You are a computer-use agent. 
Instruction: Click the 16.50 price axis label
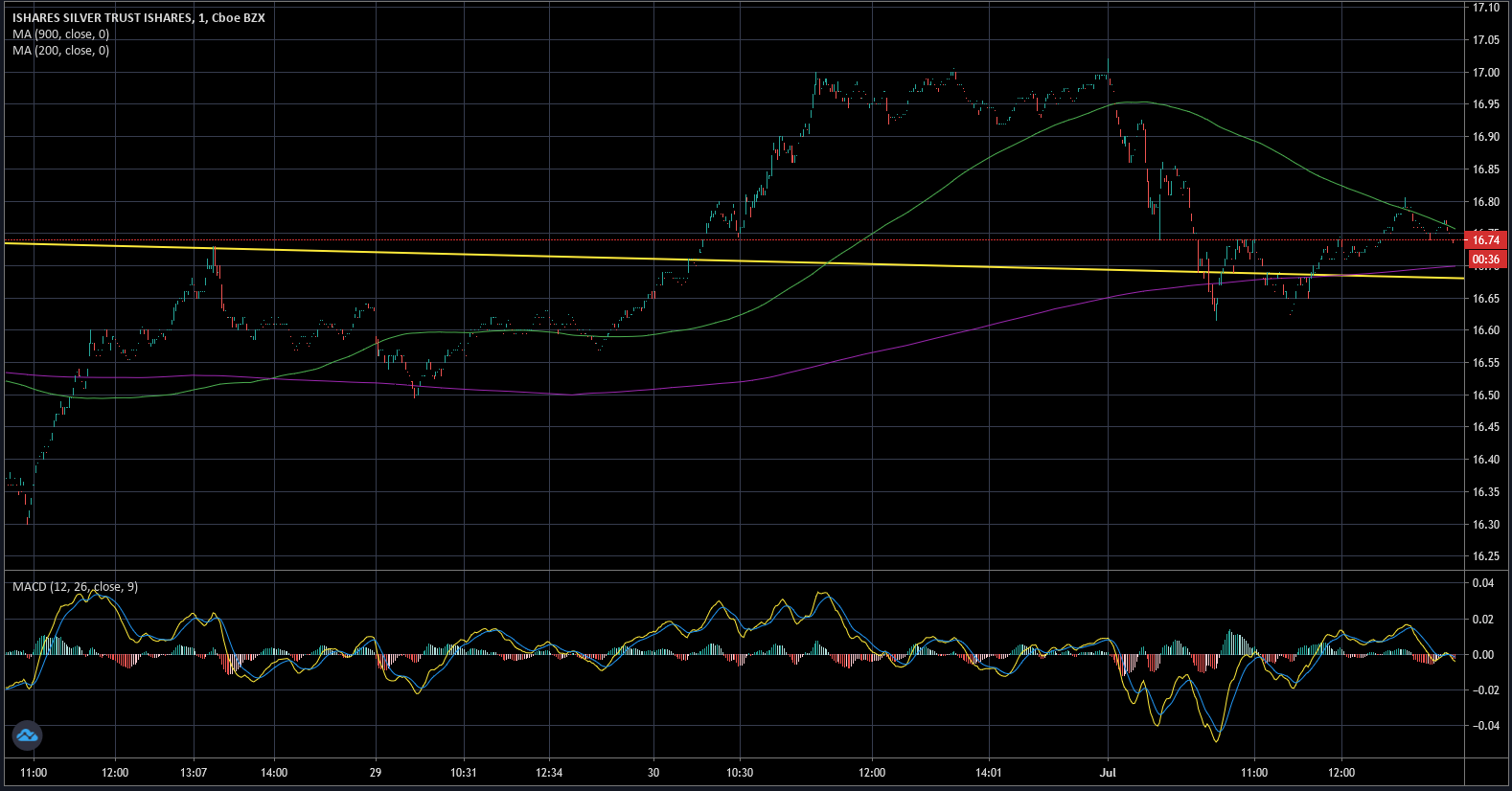coord(1486,395)
